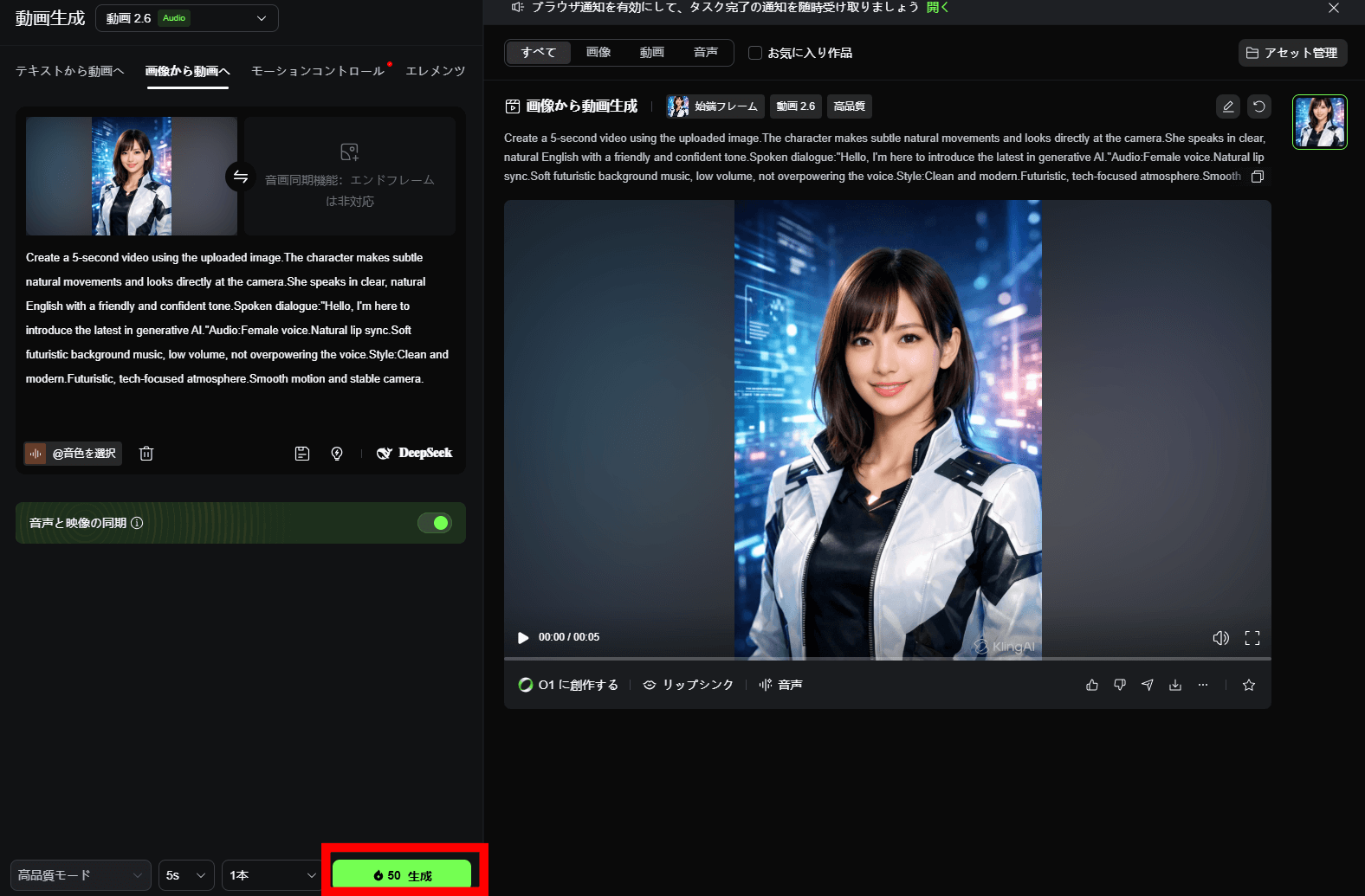Open more options ellipsis under the video
Viewport: 1365px width, 896px height.
pos(1203,685)
